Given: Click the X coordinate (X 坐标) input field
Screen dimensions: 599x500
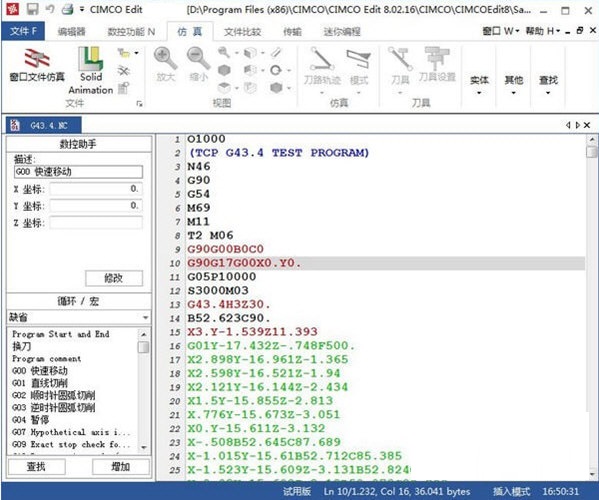Looking at the screenshot, I should pyautogui.click(x=96, y=189).
